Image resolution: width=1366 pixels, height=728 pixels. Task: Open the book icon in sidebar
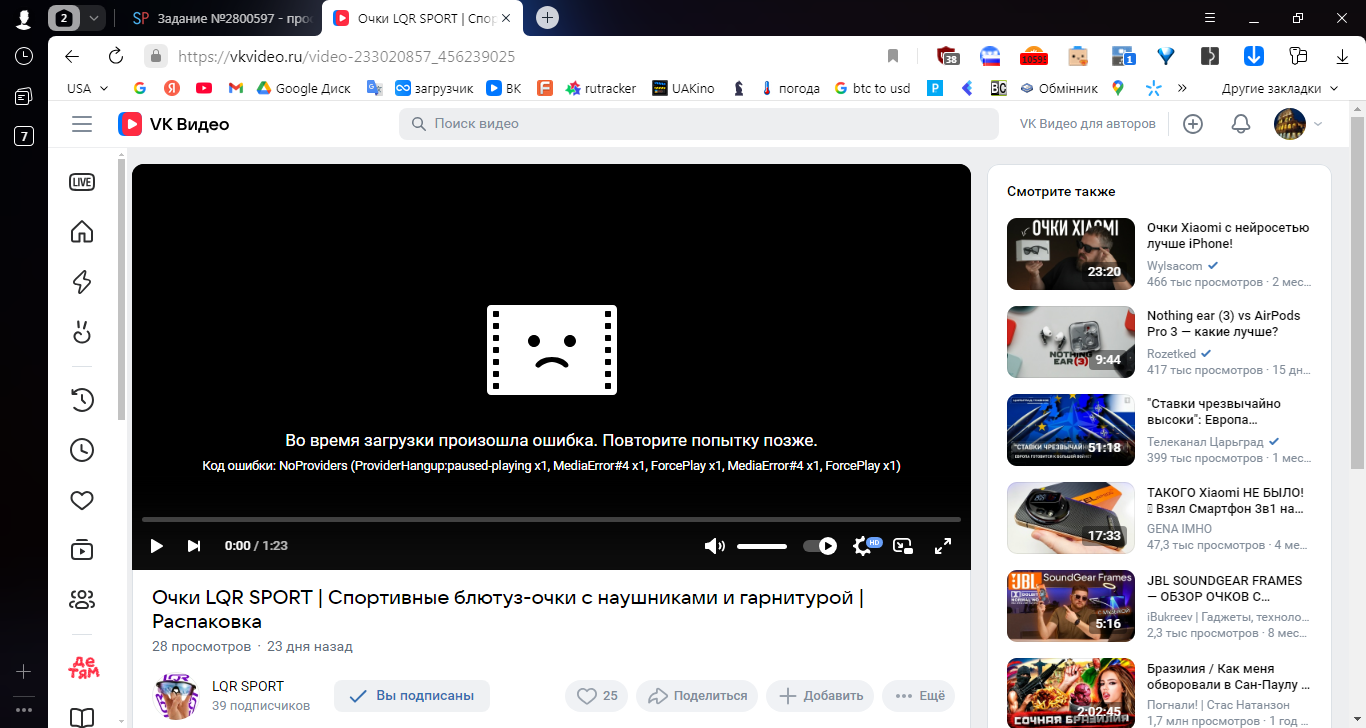[82, 717]
